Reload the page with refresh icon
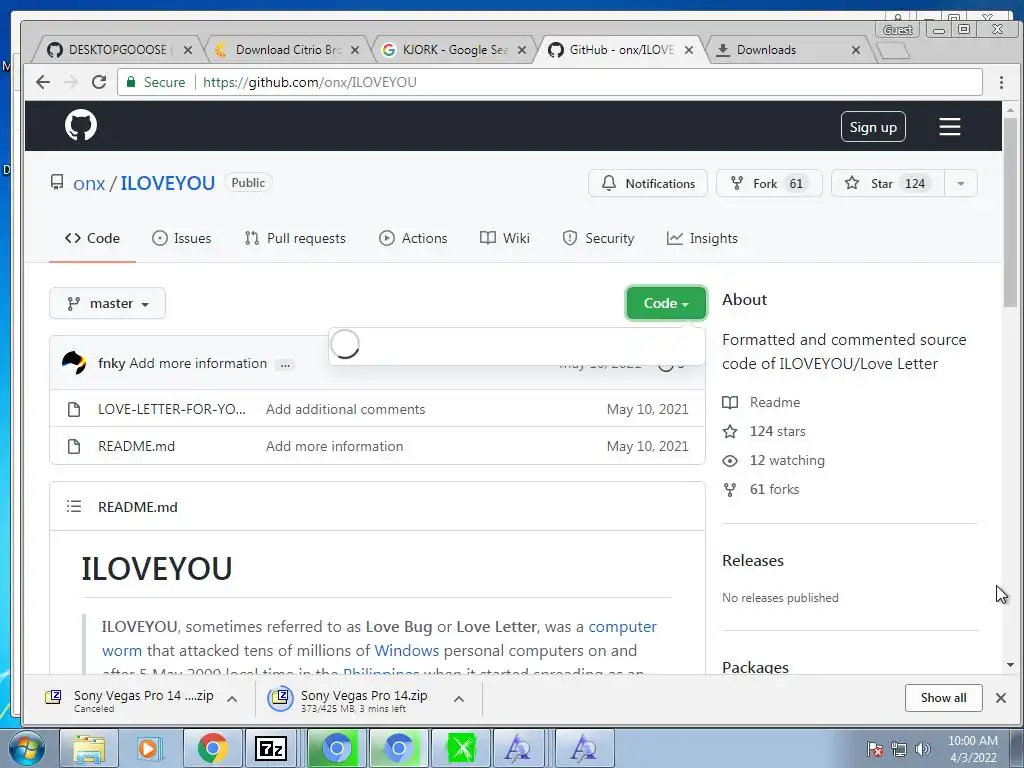This screenshot has width=1024, height=768. (99, 82)
